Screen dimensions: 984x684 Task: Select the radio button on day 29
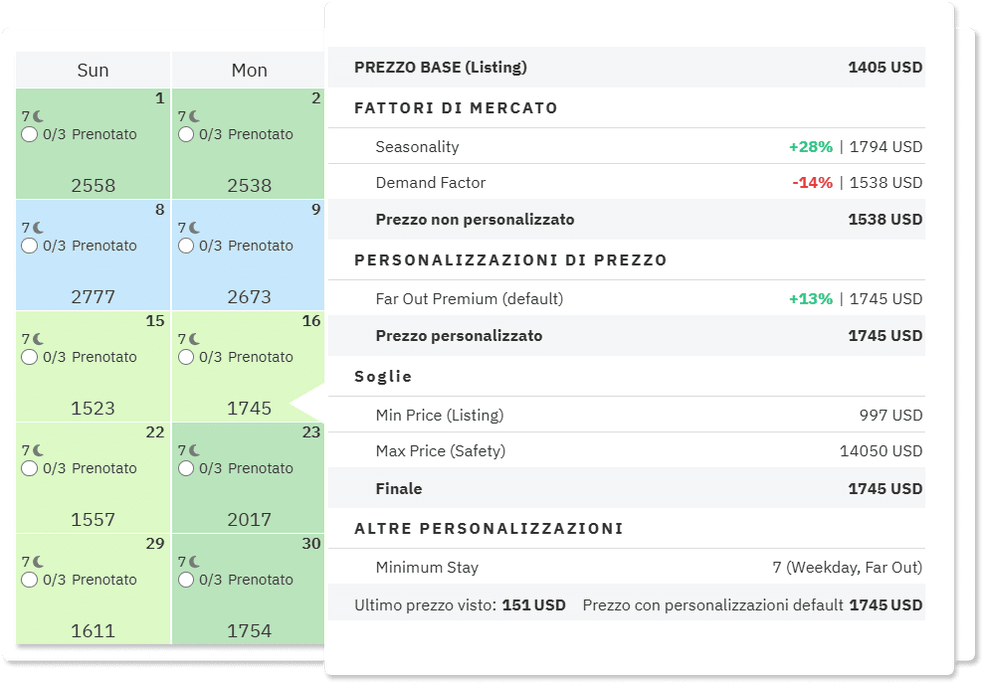tap(29, 580)
